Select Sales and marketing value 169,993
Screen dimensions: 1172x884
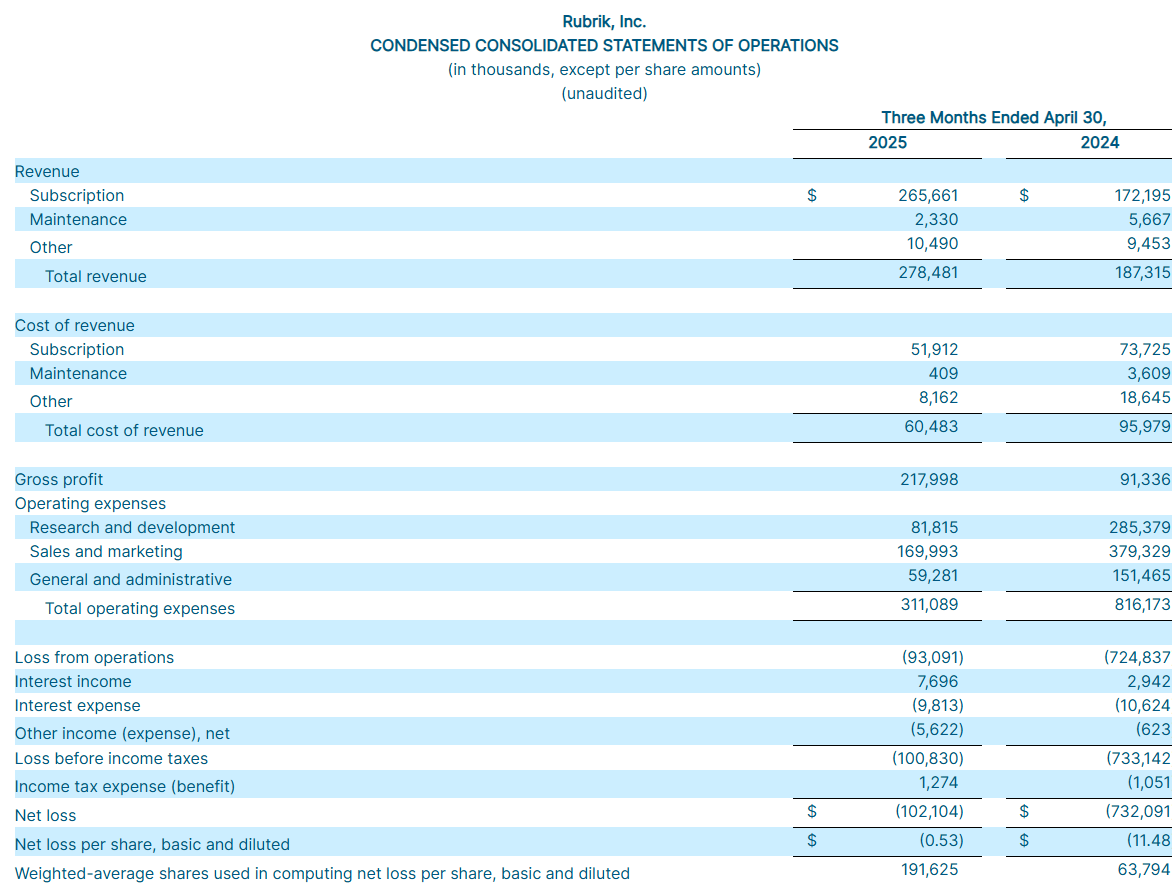coord(927,552)
